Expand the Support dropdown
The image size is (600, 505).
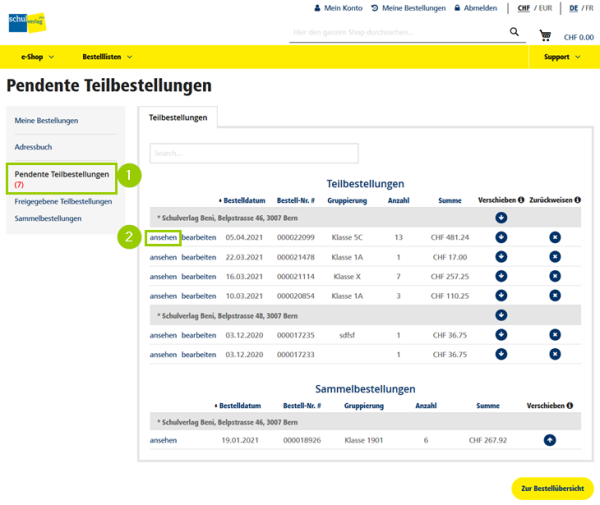click(x=562, y=57)
